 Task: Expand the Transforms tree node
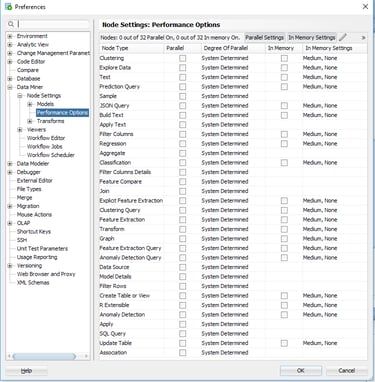(30, 121)
